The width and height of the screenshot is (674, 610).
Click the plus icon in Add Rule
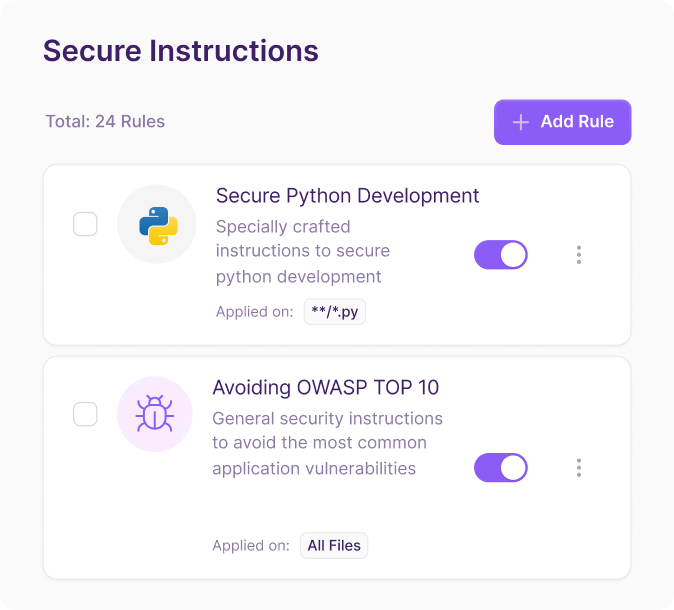pos(520,122)
